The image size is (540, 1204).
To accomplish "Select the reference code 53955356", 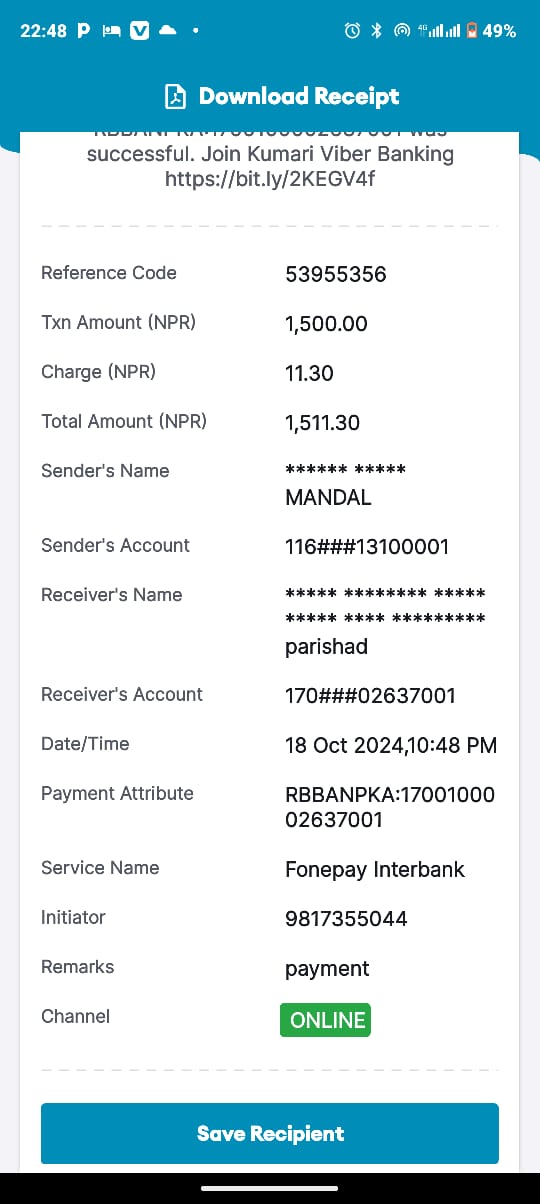I will point(336,274).
